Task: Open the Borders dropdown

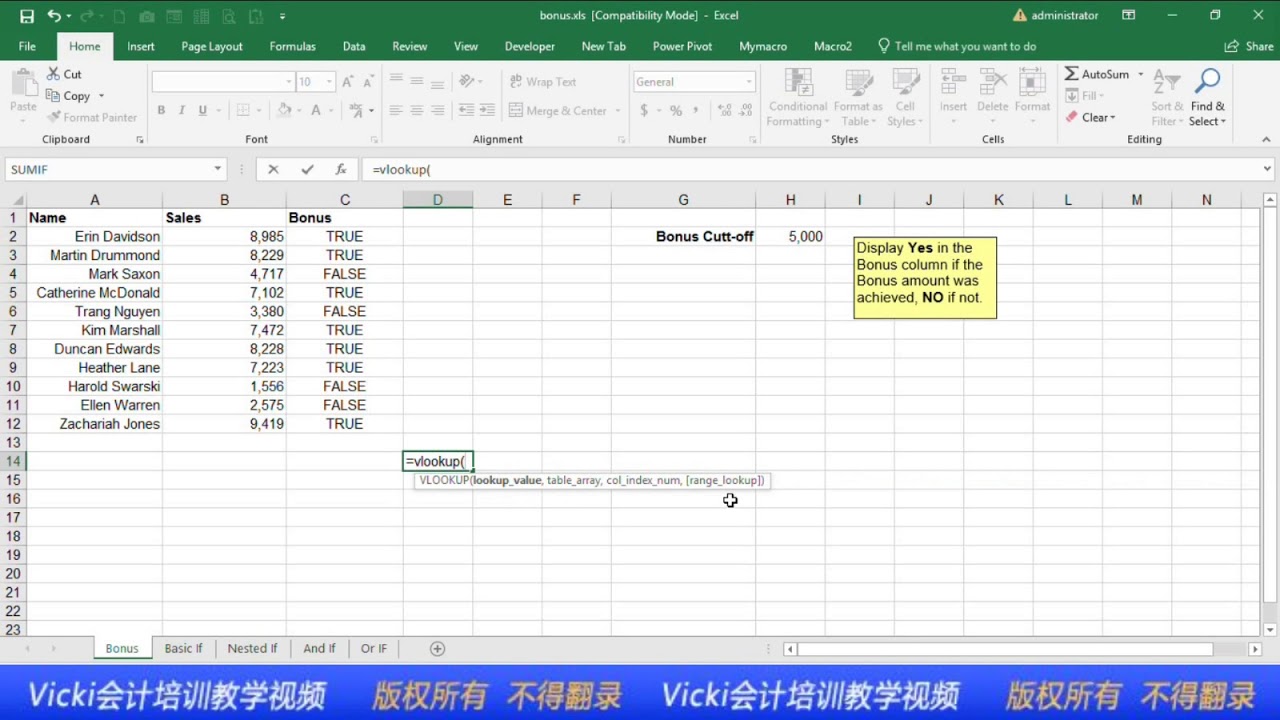Action: [x=259, y=110]
